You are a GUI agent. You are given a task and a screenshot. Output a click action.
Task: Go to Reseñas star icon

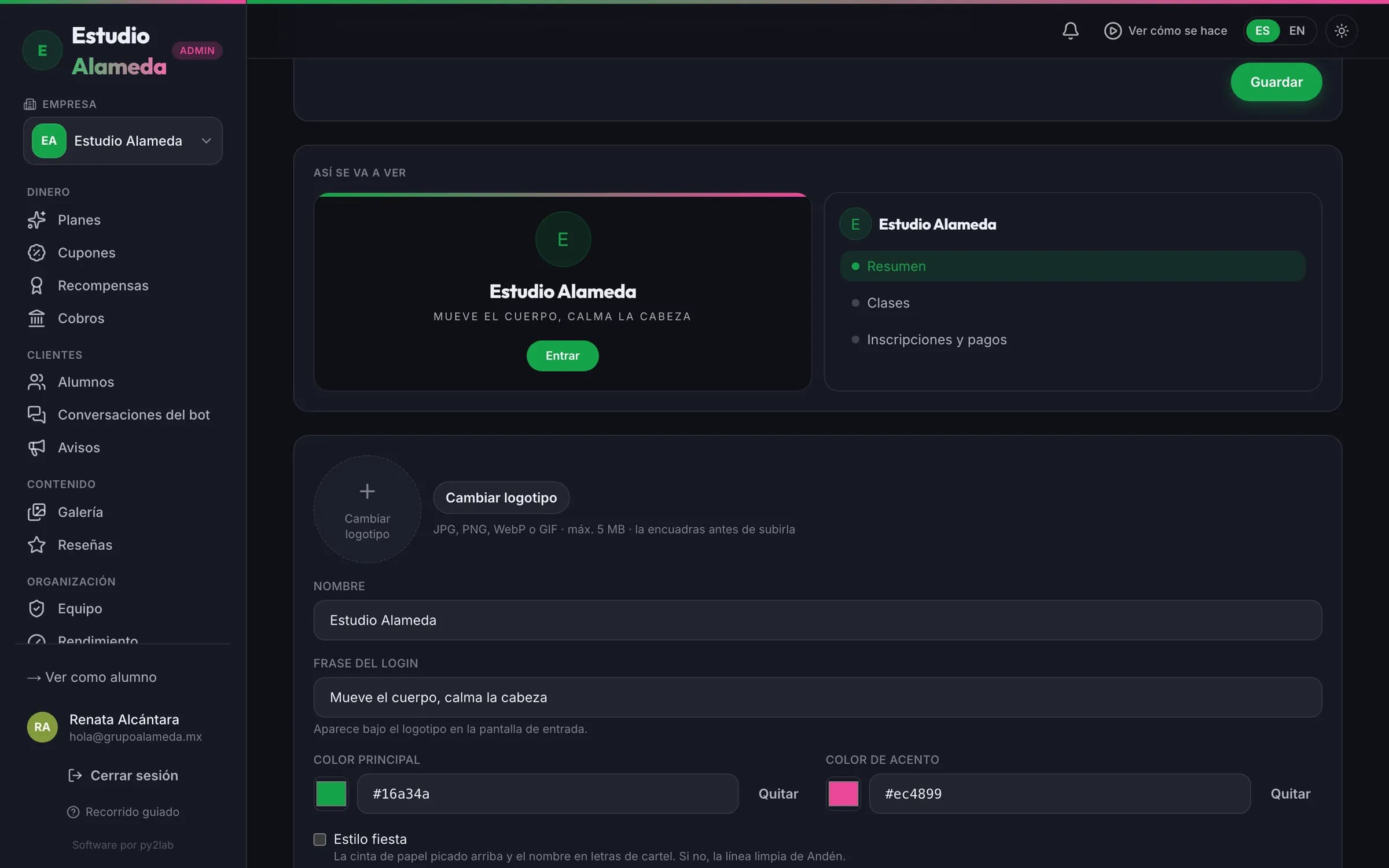point(36,545)
